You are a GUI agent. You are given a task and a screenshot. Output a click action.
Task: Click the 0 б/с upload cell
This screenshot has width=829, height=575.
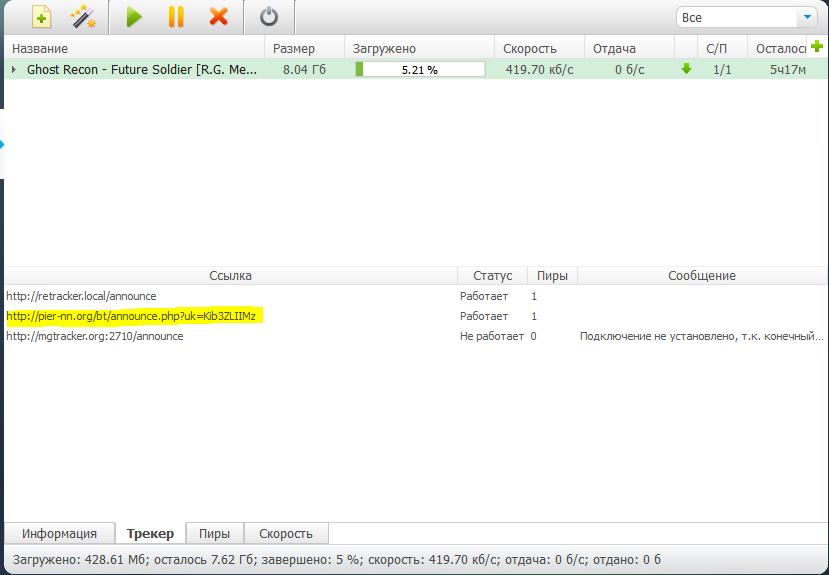coord(630,69)
